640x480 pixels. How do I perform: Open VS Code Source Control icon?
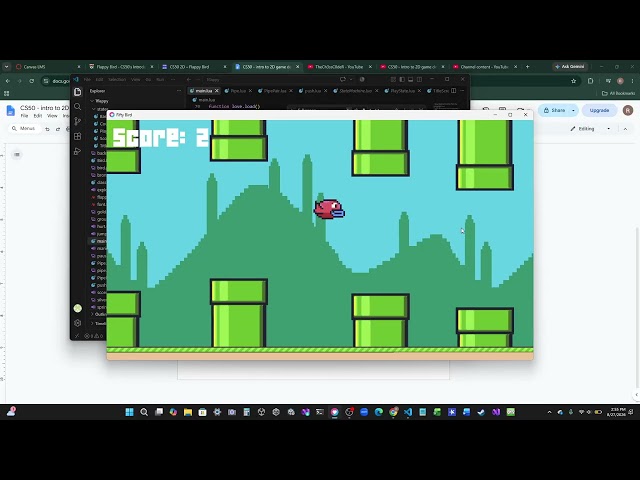point(78,121)
